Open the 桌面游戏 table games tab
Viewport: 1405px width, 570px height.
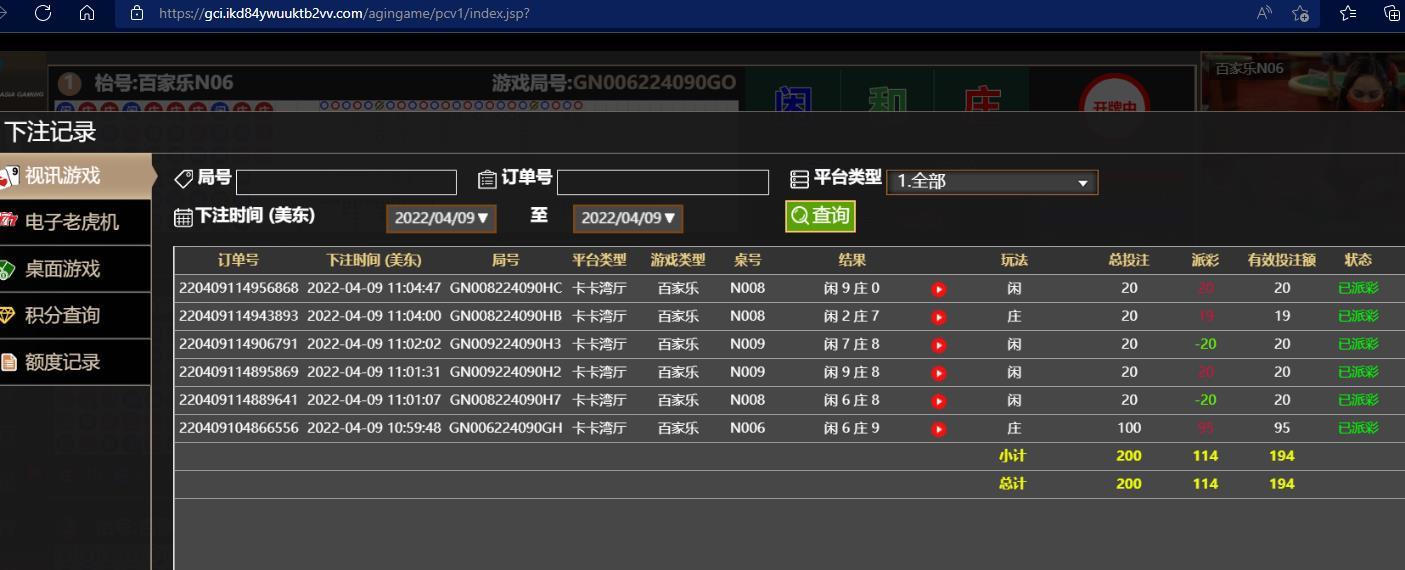(x=62, y=269)
